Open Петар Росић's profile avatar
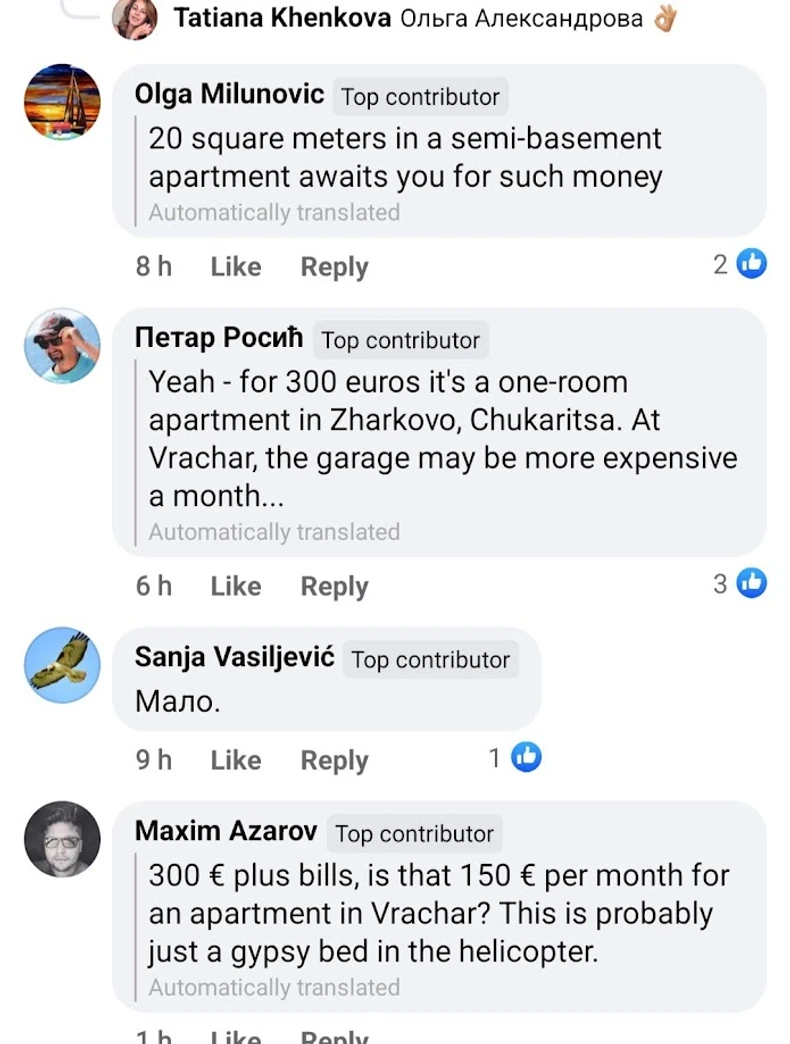 click(62, 345)
